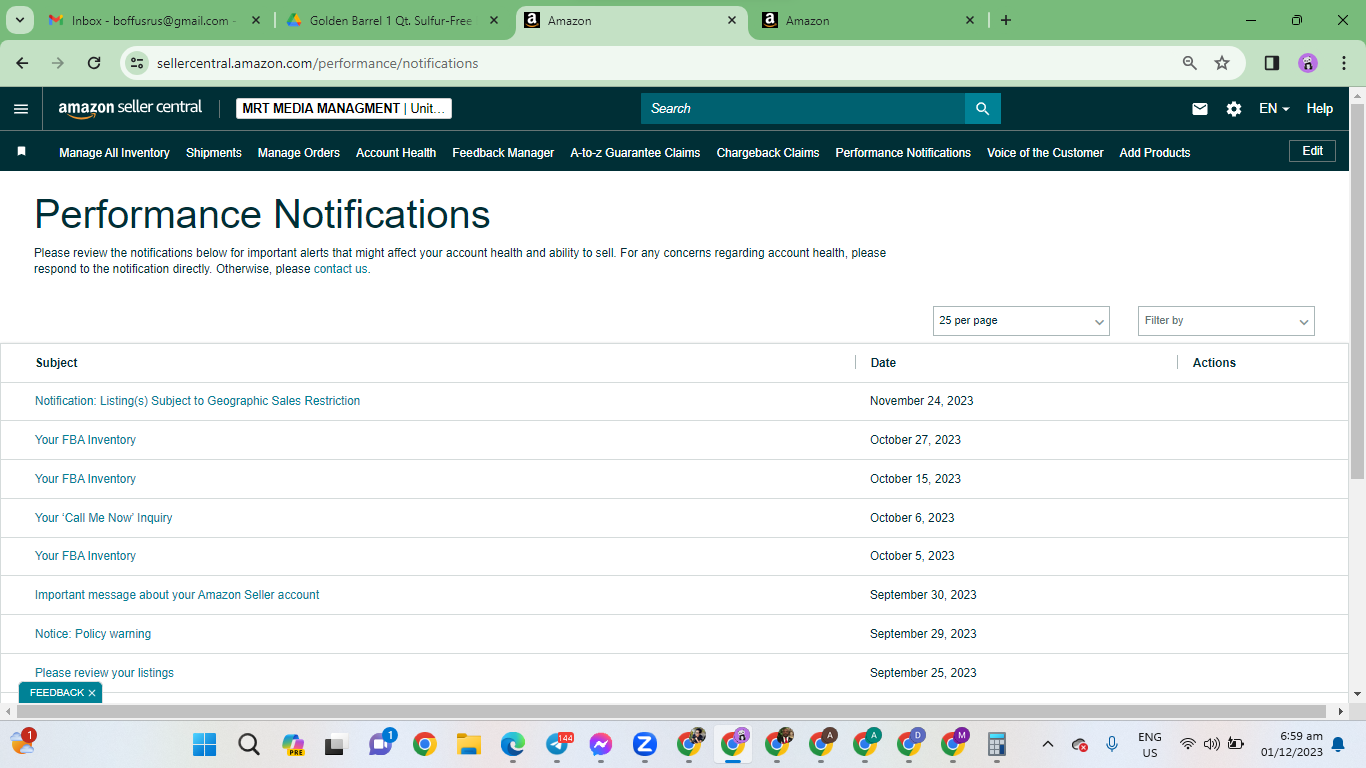Open Feedback Manager in the nav bar

pos(503,153)
